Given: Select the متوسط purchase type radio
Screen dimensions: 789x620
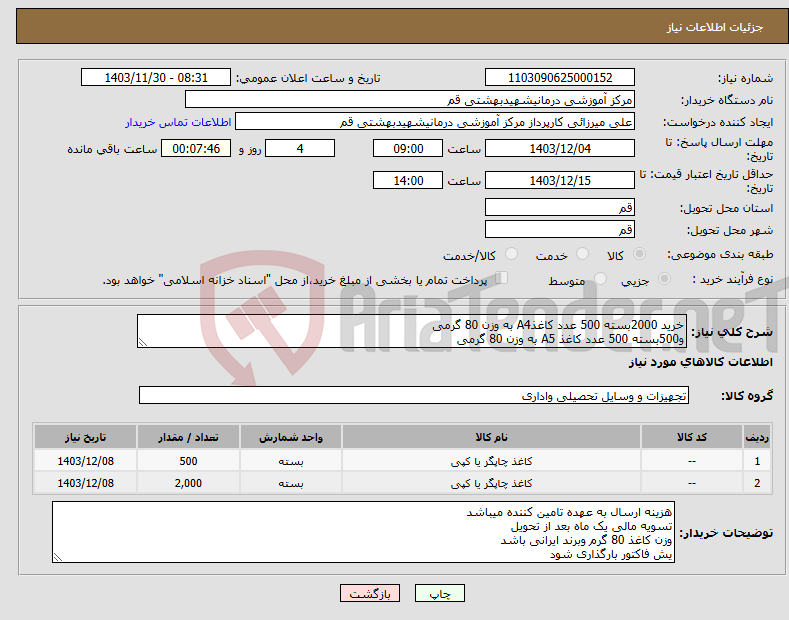Looking at the screenshot, I should pos(600,279).
